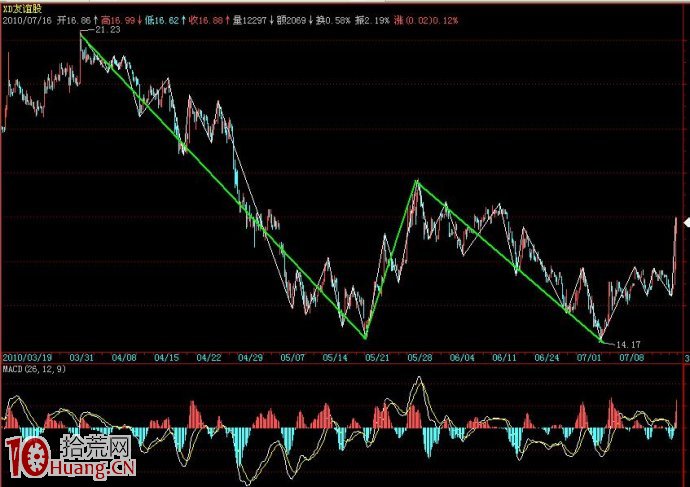Viewport: 690px width, 487px height.
Task: Click the 07/01 date axis label
Action: click(589, 358)
